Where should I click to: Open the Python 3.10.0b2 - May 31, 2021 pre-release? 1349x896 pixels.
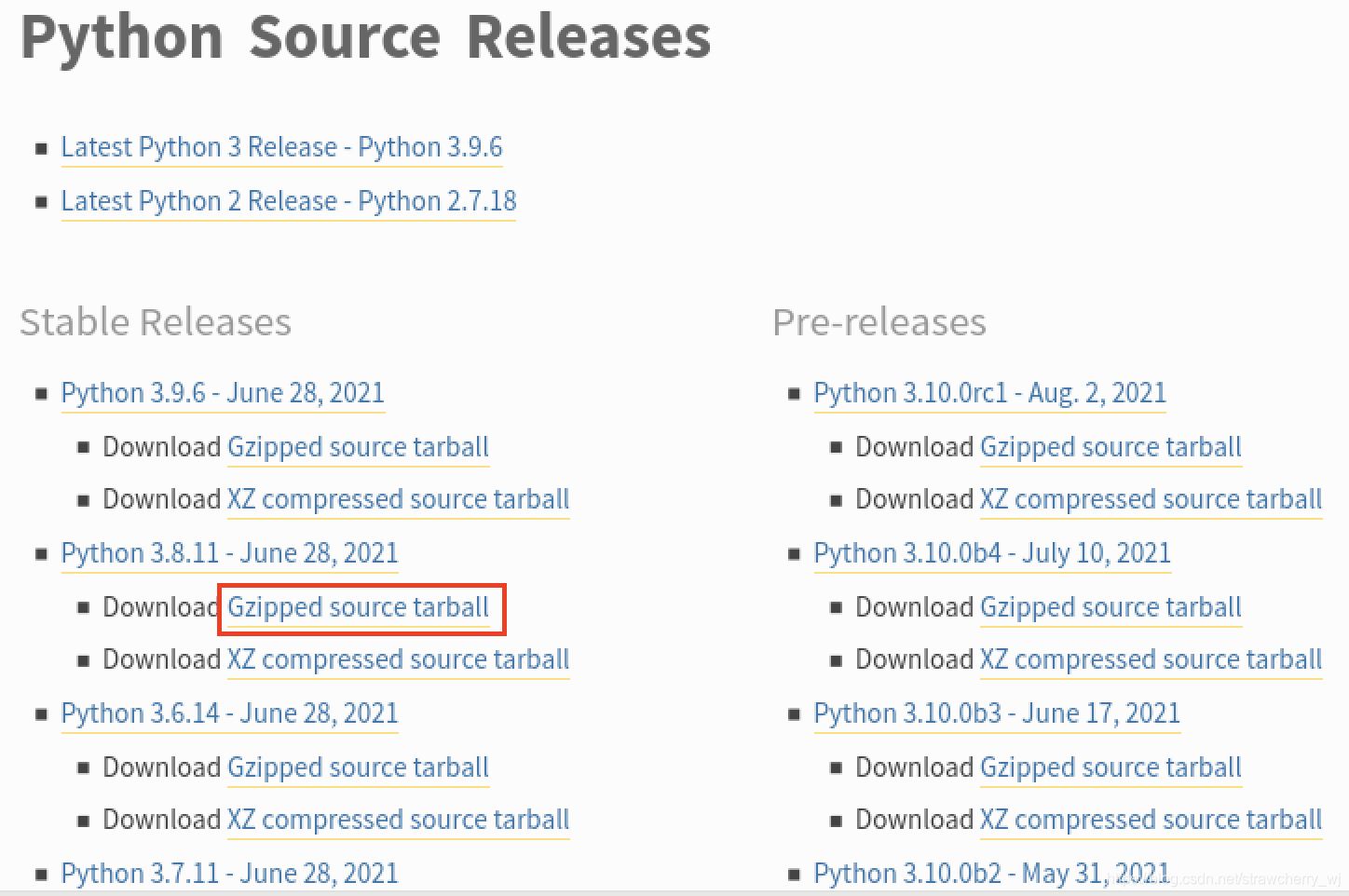pos(991,874)
